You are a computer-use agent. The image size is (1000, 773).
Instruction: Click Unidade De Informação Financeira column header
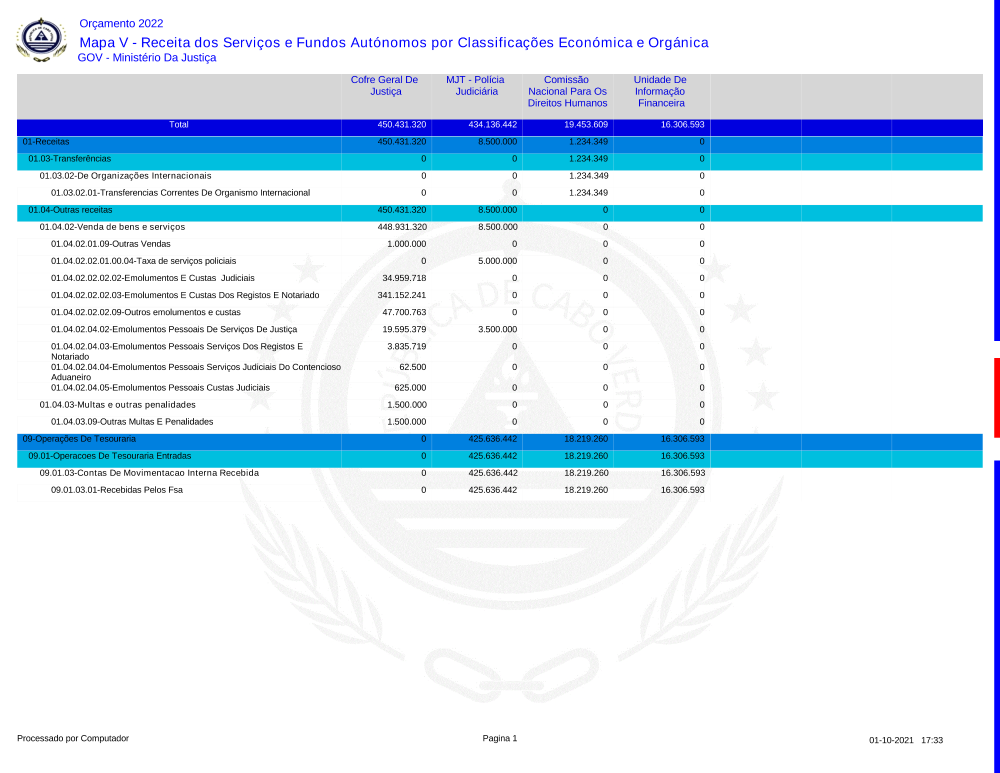tap(660, 91)
